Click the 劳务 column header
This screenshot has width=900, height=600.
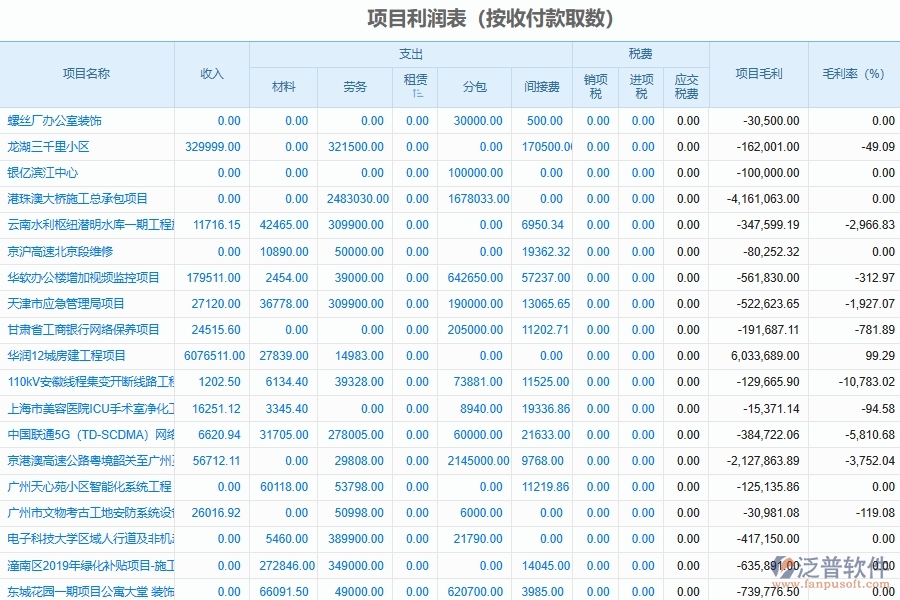[353, 87]
